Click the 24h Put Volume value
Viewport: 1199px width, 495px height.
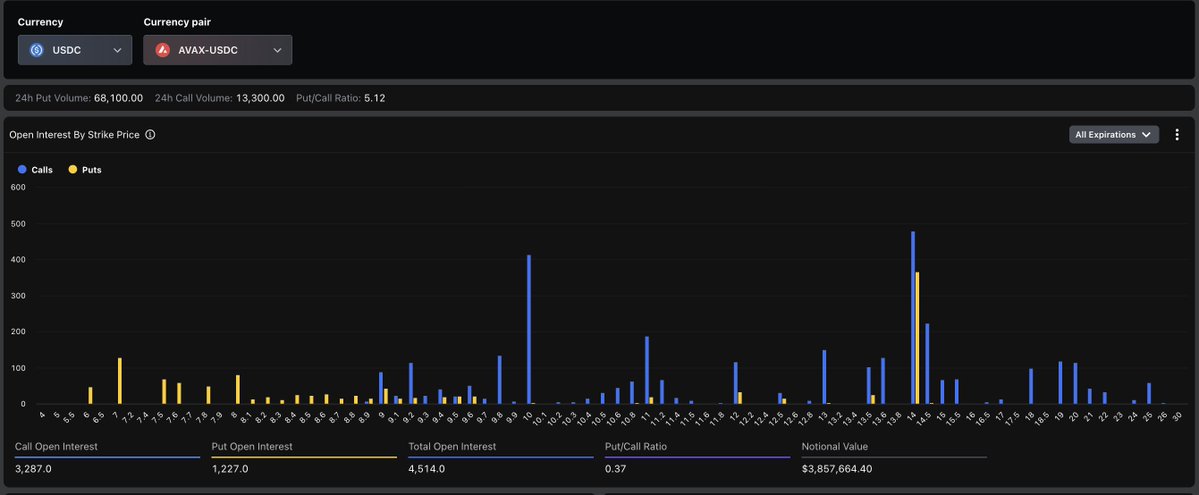pyautogui.click(x=118, y=98)
